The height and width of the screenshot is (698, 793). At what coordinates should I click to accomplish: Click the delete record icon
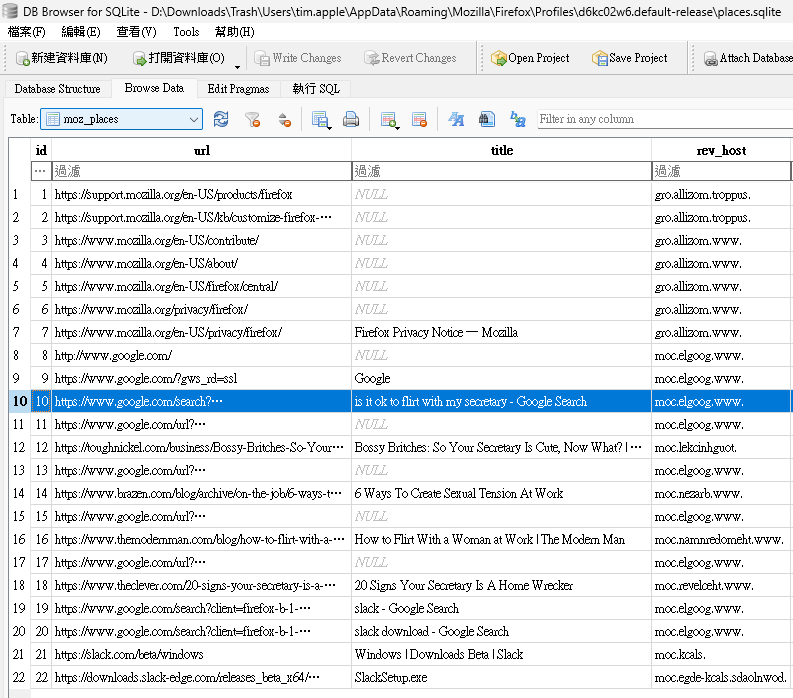(419, 119)
